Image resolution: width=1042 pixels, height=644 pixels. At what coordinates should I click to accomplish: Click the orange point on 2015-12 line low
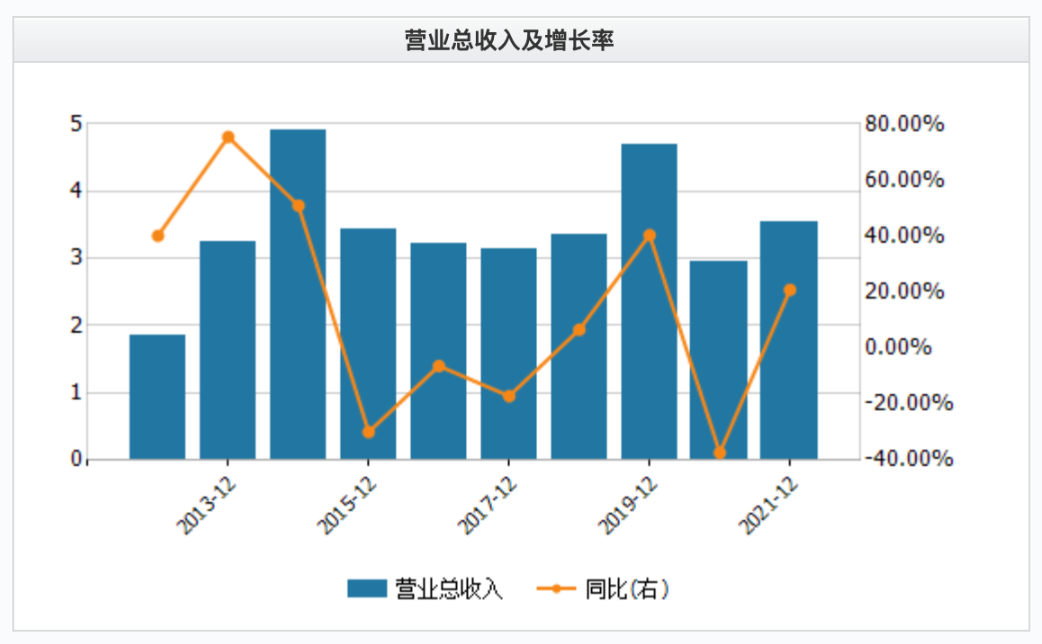click(369, 432)
